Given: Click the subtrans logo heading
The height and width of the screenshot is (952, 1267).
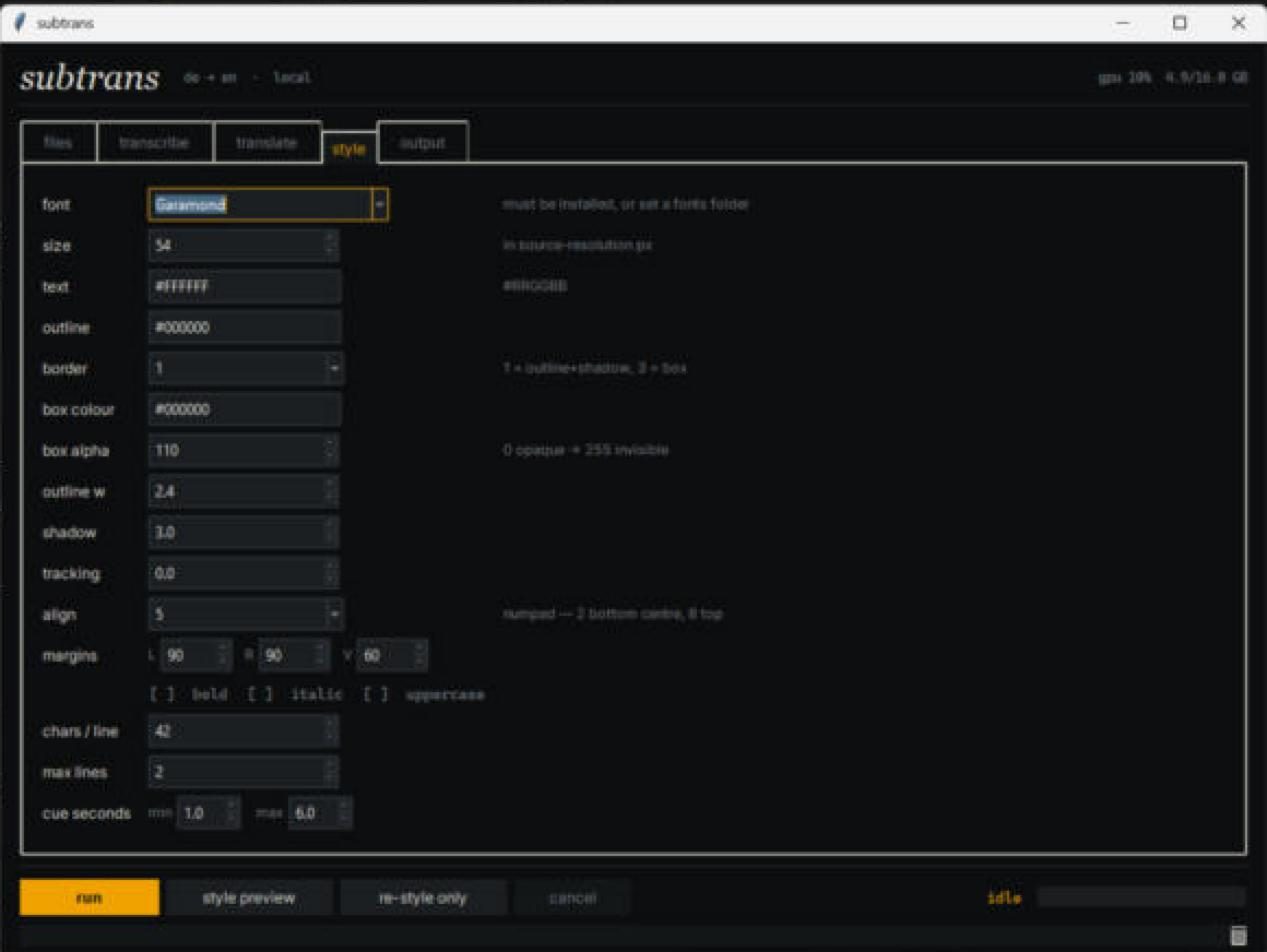Looking at the screenshot, I should (89, 78).
